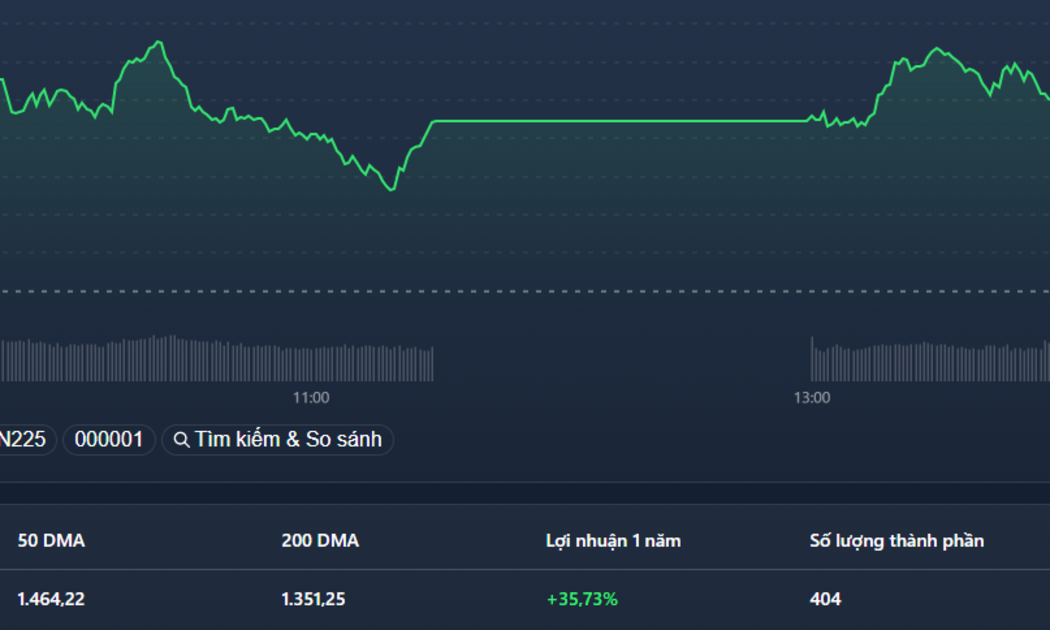Click the 200 DMA label

320,541
